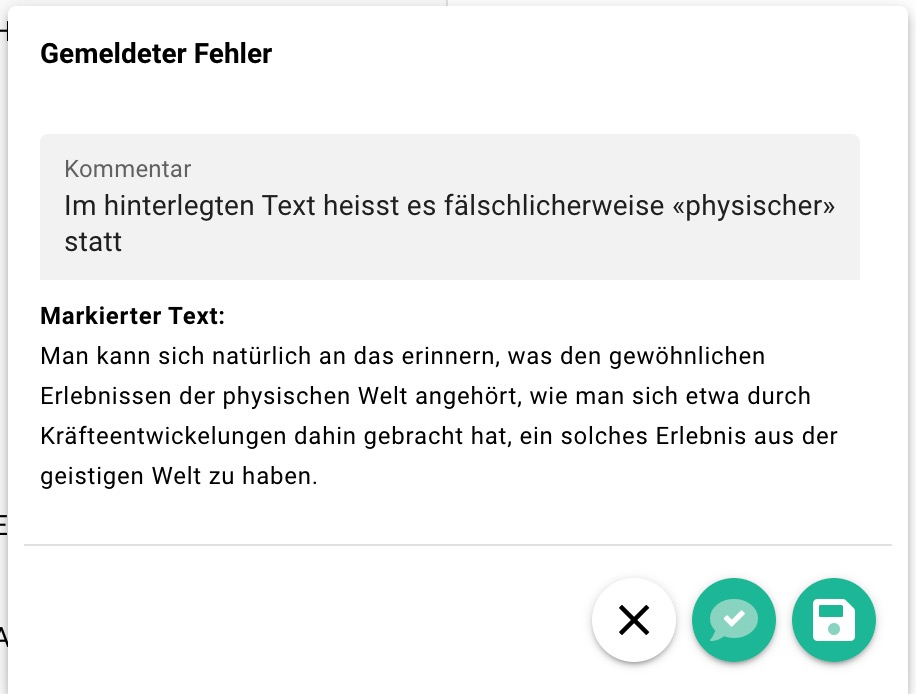Screen dimensions: 916x694
Task: Select the speech bubble checkmark icon
Action: coord(733,620)
